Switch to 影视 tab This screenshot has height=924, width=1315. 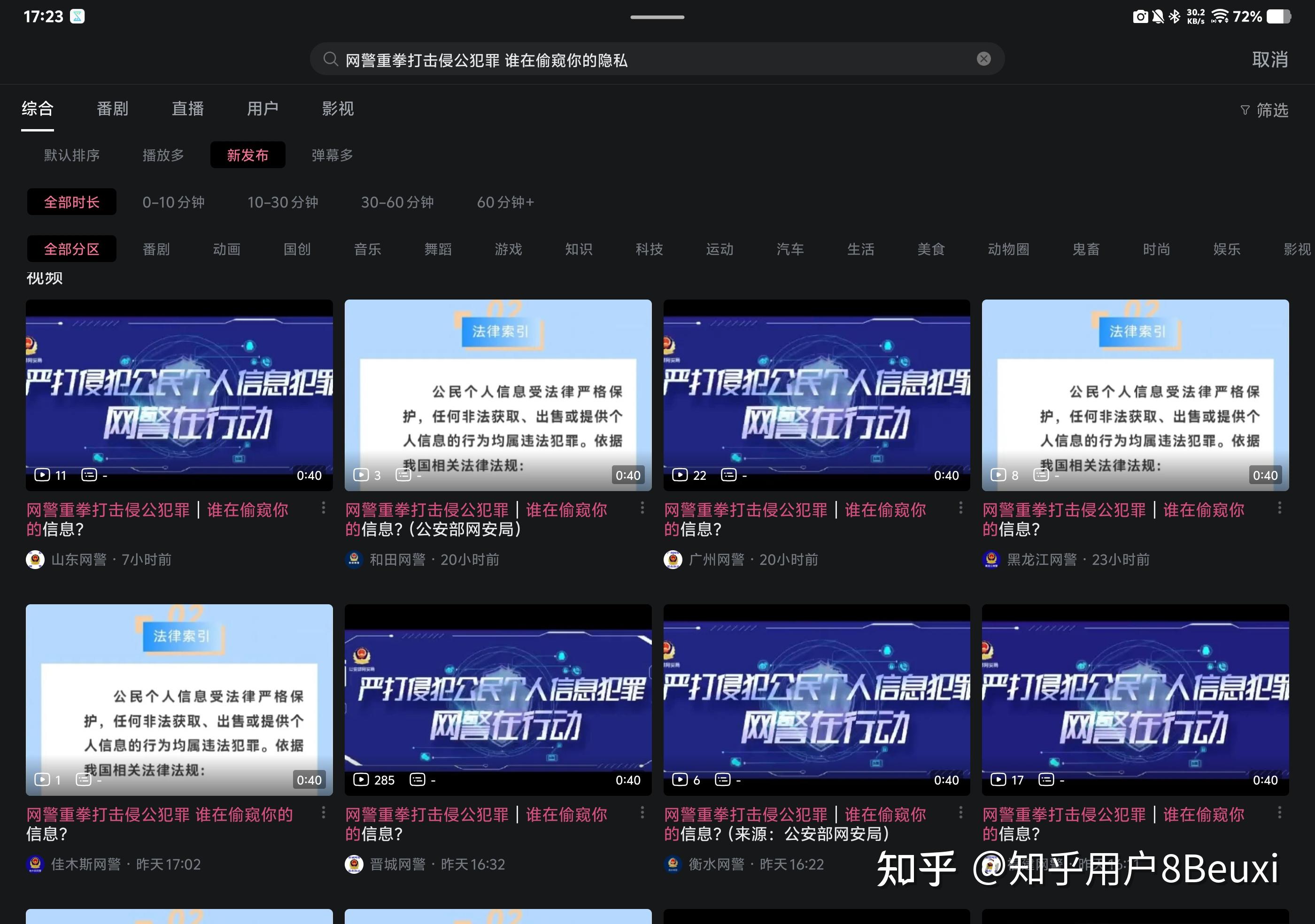click(x=338, y=109)
